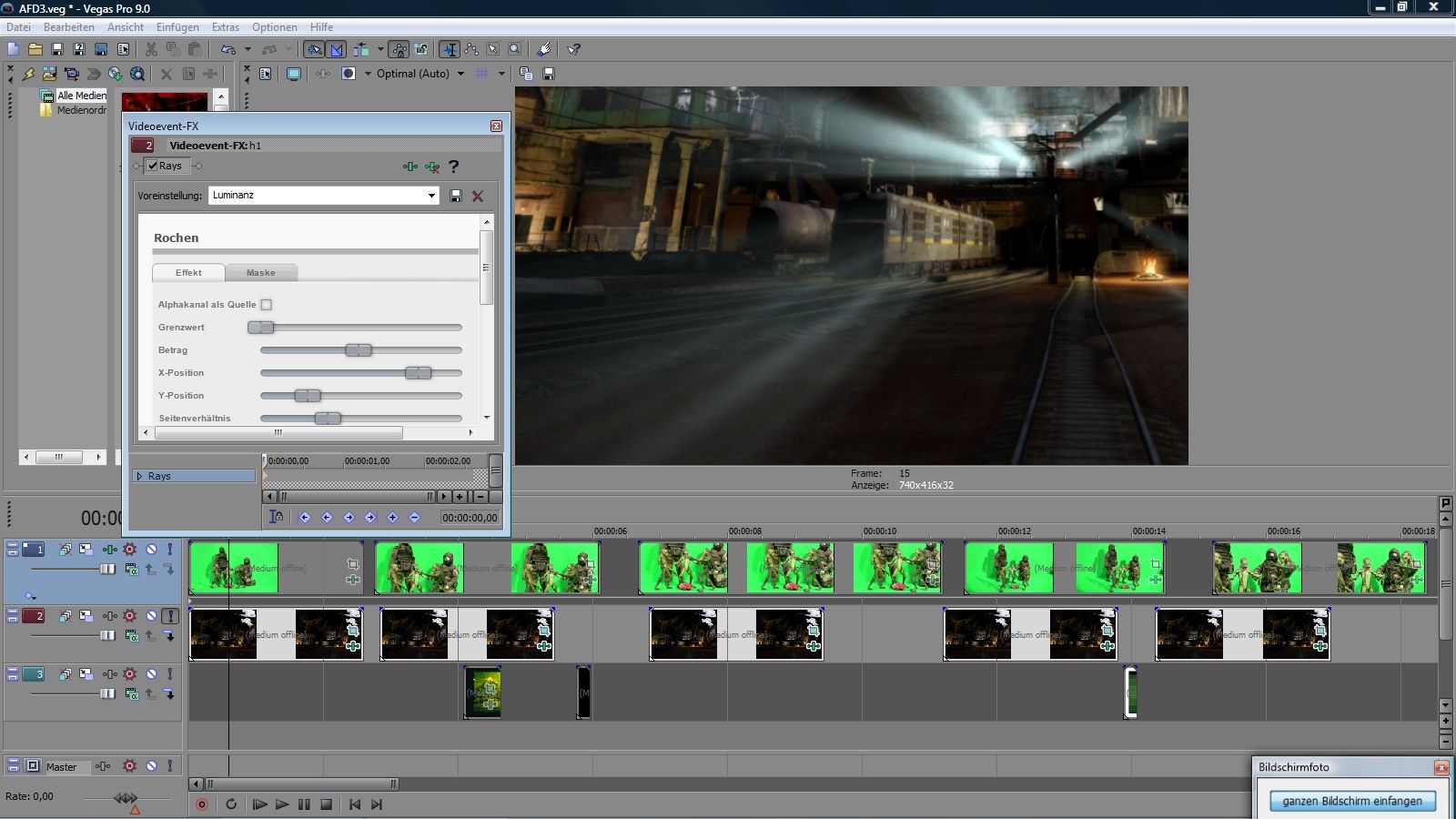Expand the Rays keyframe lane
1456x819 pixels.
pyautogui.click(x=139, y=476)
